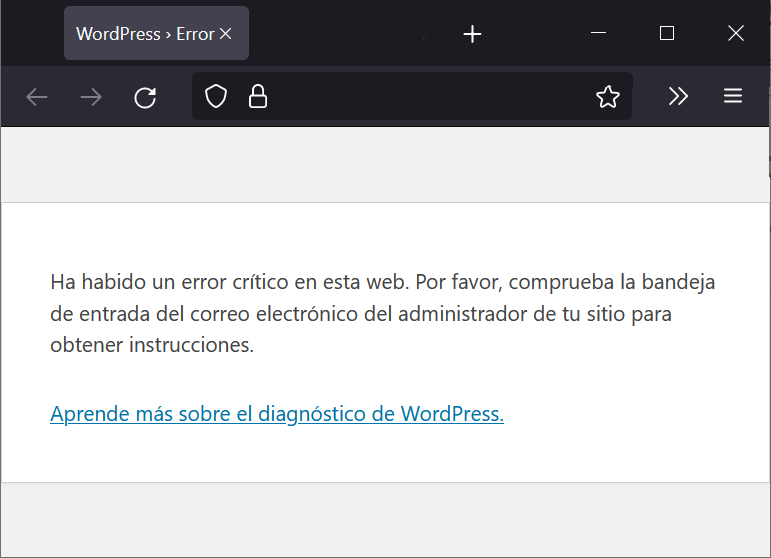771x558 pixels.
Task: Close the browser window
Action: click(736, 33)
